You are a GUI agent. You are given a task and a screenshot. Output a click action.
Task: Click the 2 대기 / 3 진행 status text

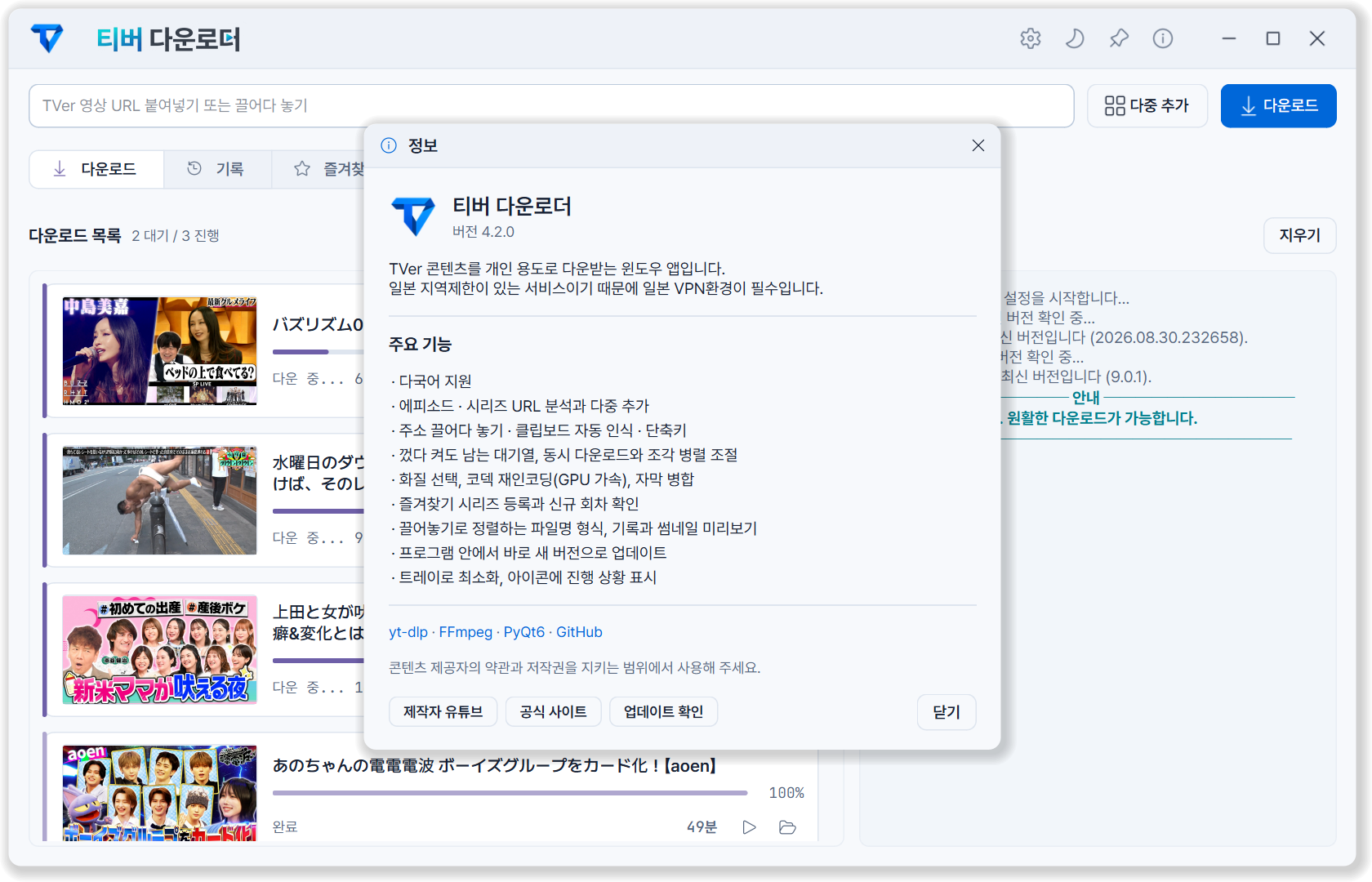[176, 236]
